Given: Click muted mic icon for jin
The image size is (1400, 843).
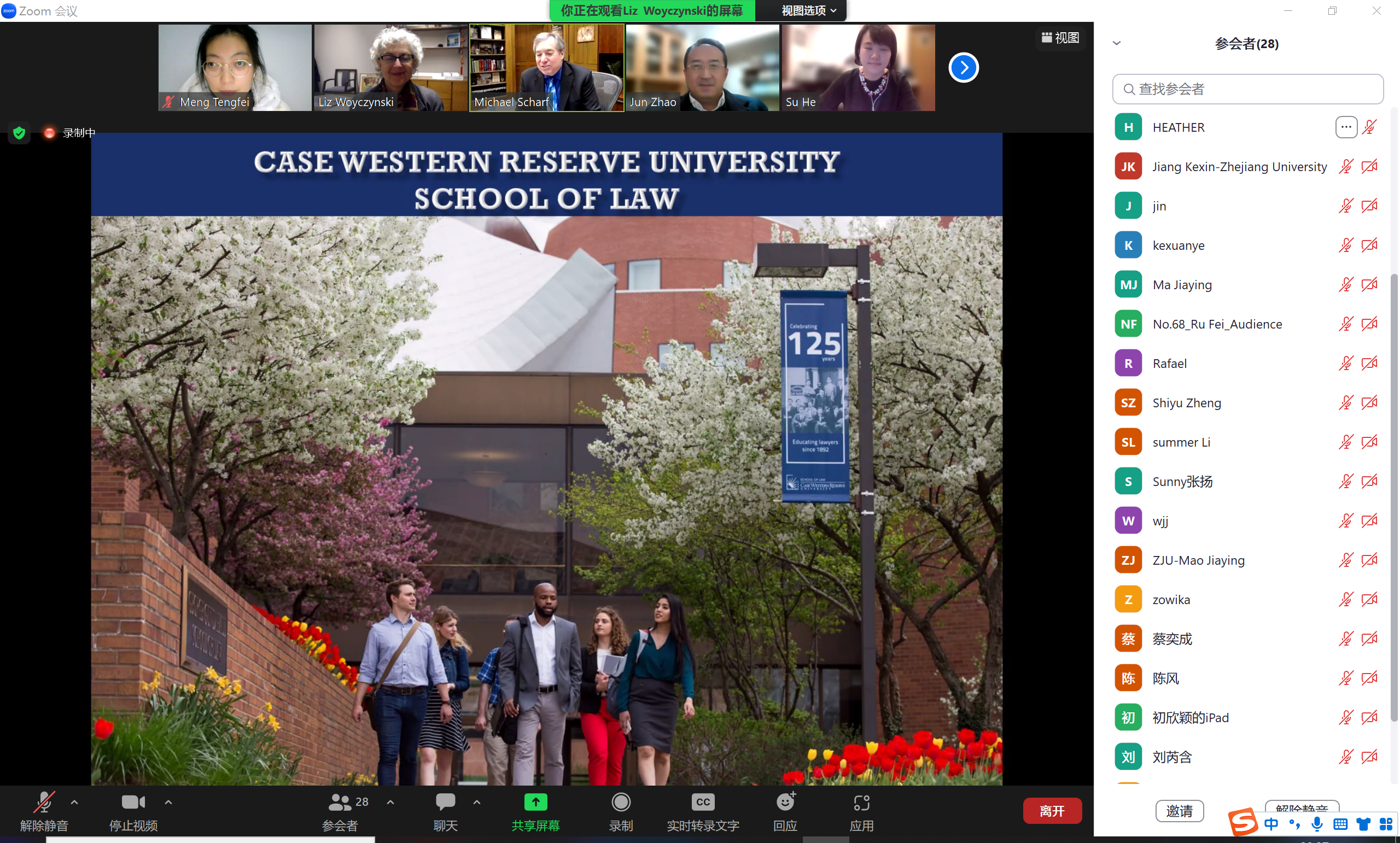Looking at the screenshot, I should click(x=1345, y=206).
